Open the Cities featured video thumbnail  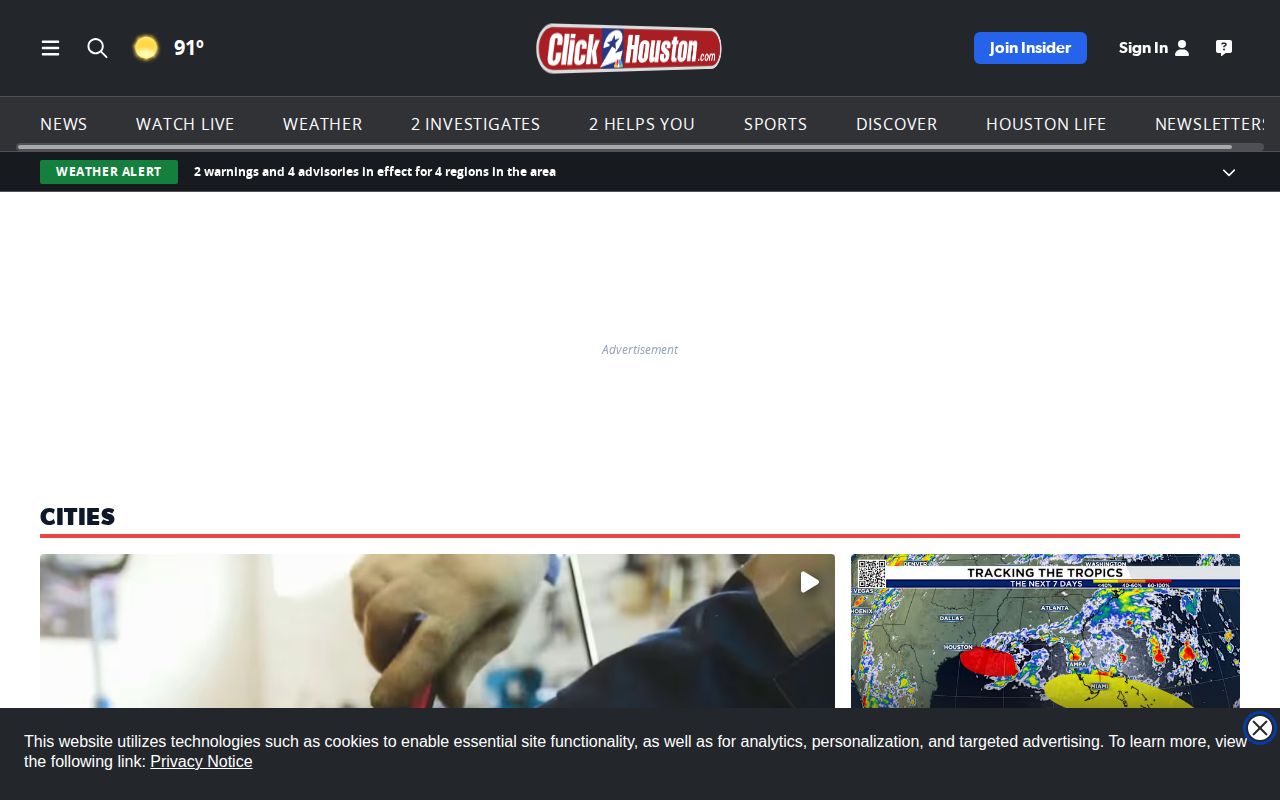point(437,631)
